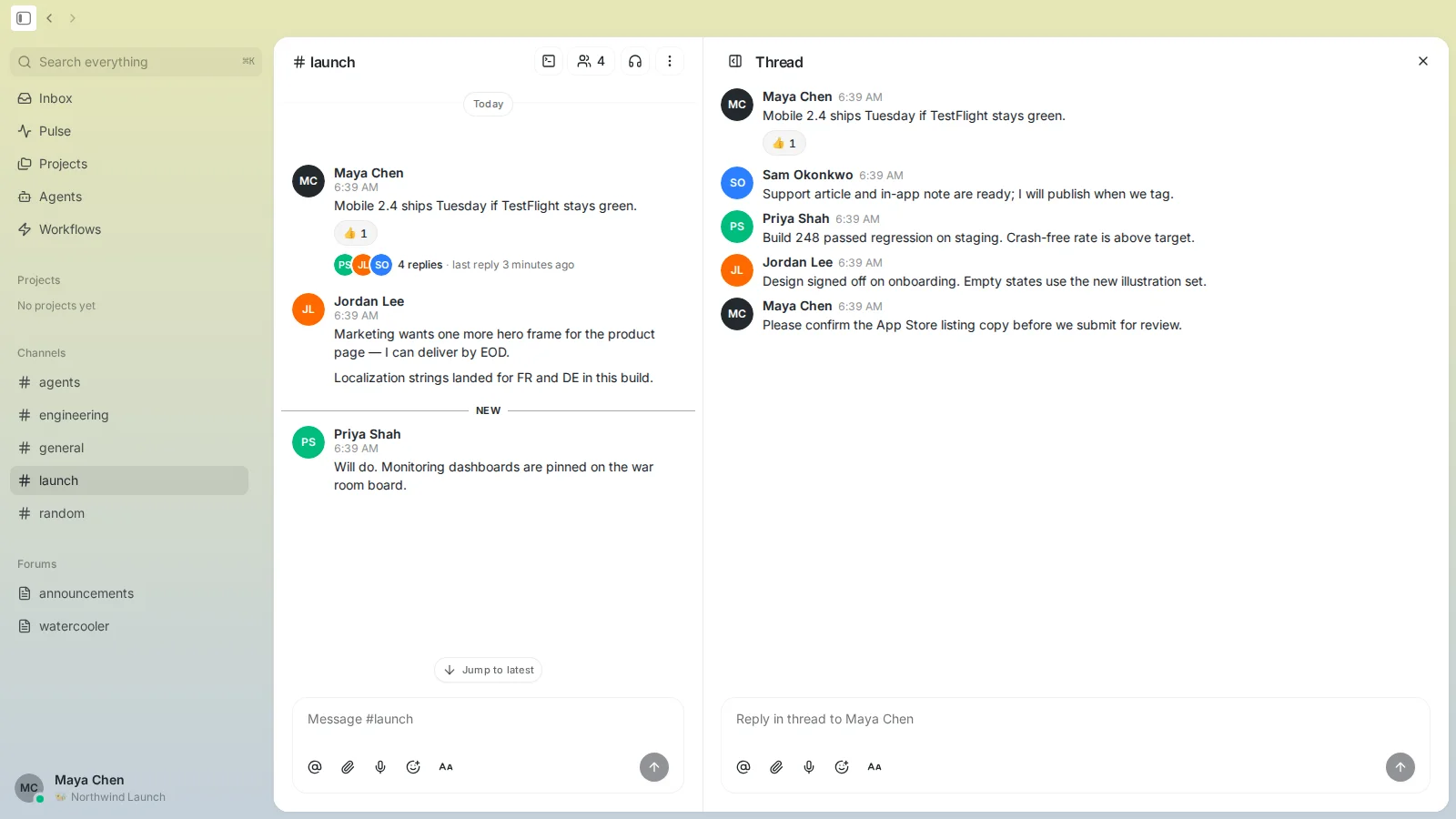Send the thread reply
1456x819 pixels.
(1400, 767)
